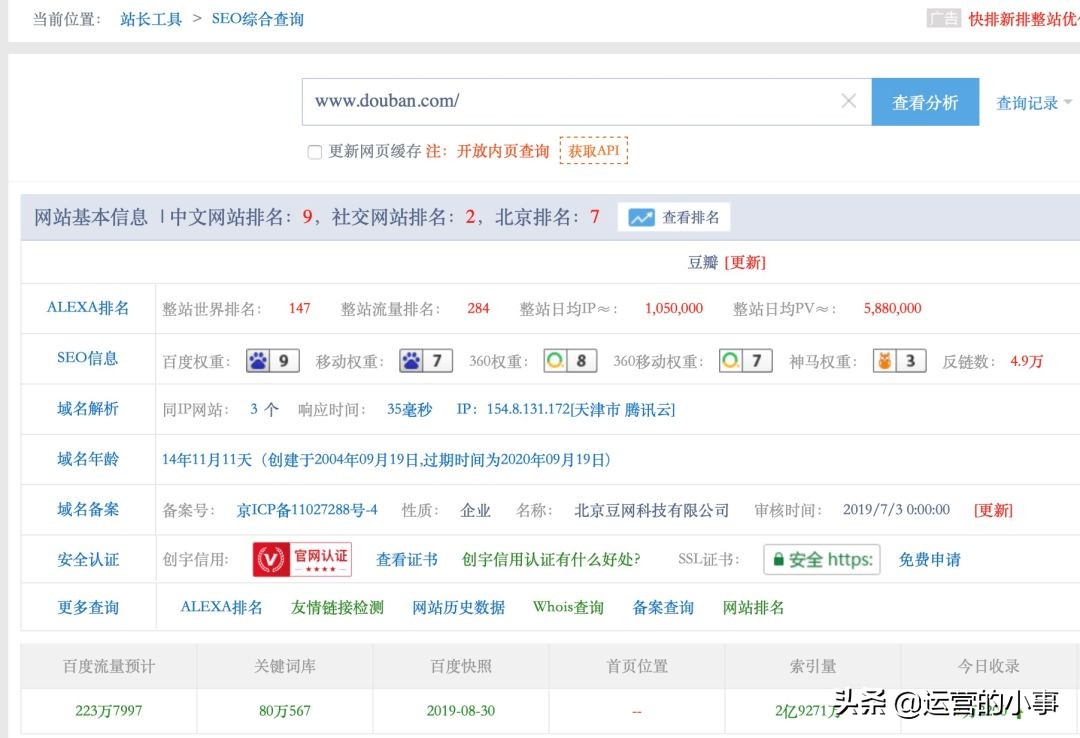Click the [更新] link beside 豆瓣

click(744, 262)
